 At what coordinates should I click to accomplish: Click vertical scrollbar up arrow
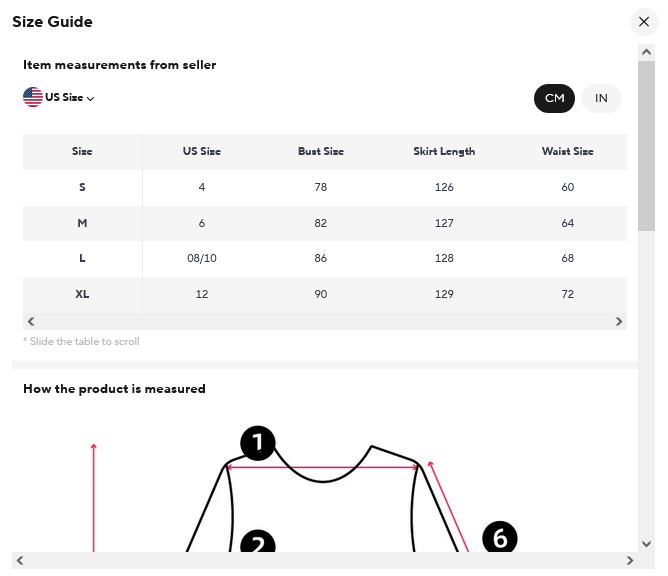point(646,52)
